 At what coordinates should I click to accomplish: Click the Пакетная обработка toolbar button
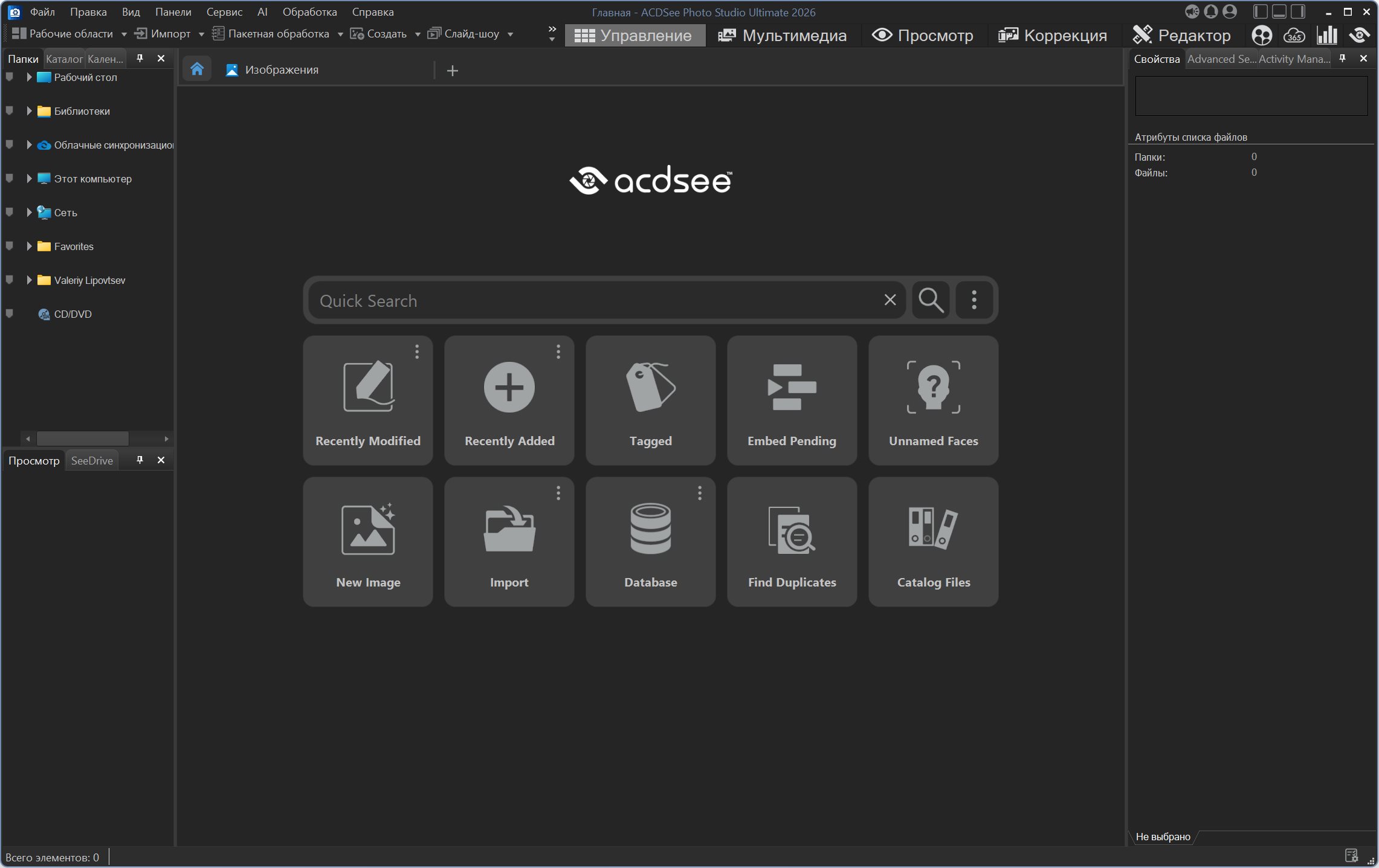tap(271, 34)
